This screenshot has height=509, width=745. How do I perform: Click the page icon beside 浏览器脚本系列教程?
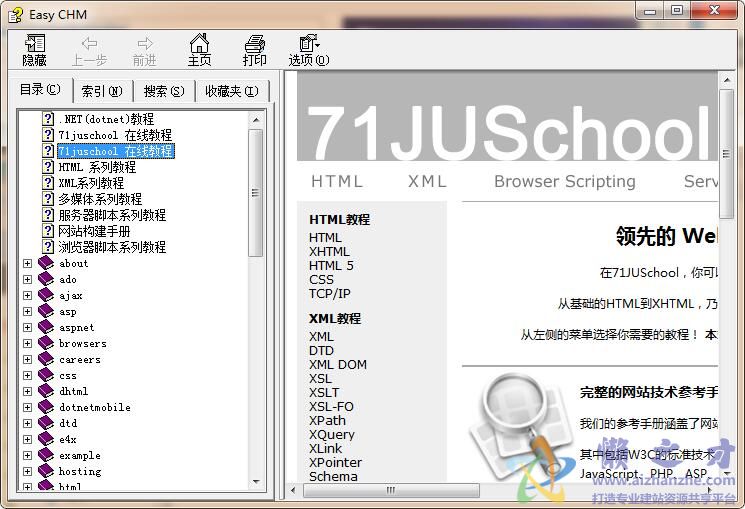(48, 247)
